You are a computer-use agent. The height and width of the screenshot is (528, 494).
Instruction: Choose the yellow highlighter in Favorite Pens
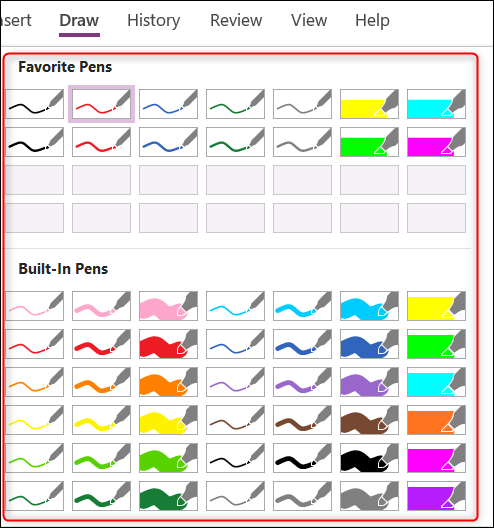(369, 104)
